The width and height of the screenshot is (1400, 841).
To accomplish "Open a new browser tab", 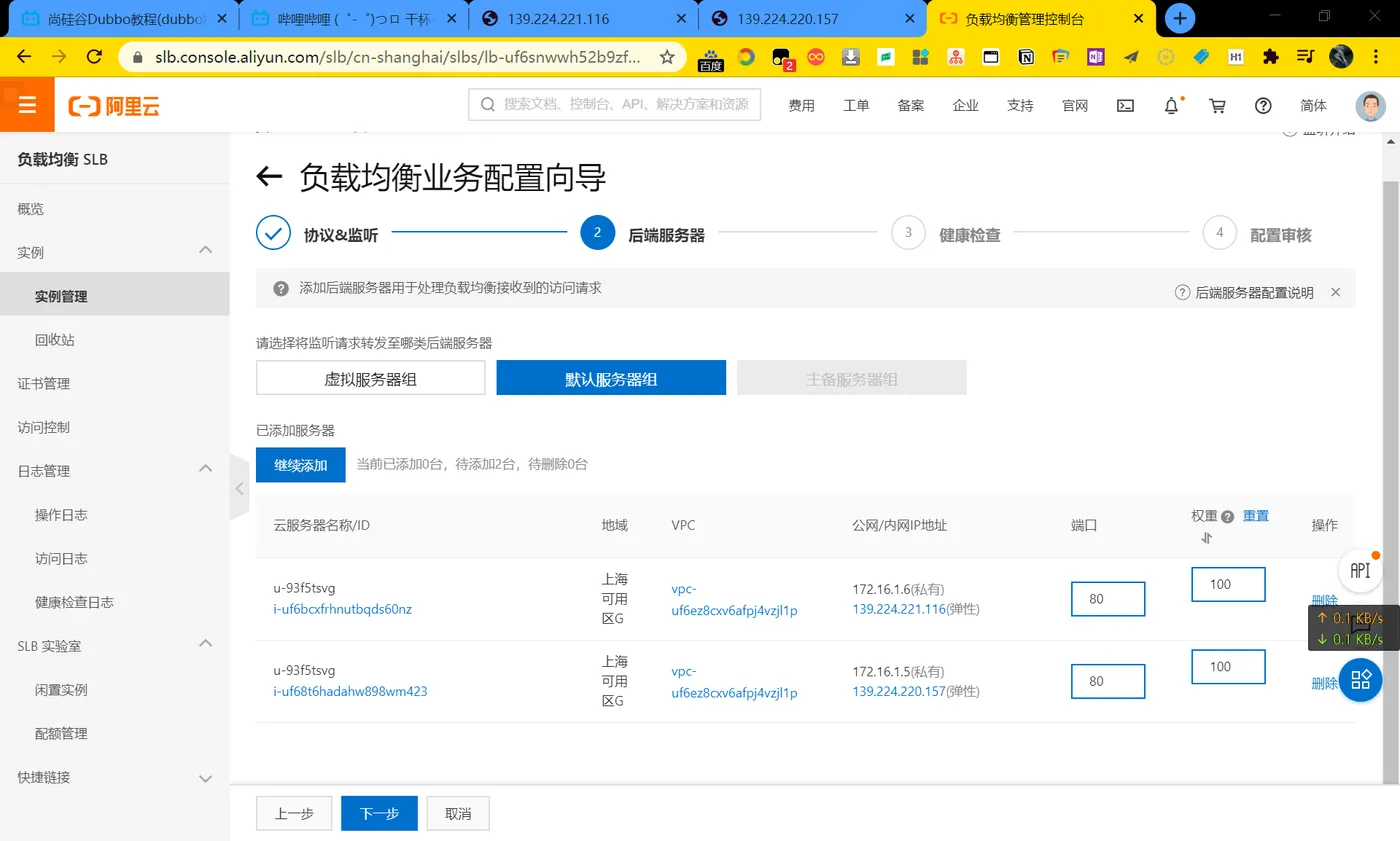I will tap(1180, 18).
